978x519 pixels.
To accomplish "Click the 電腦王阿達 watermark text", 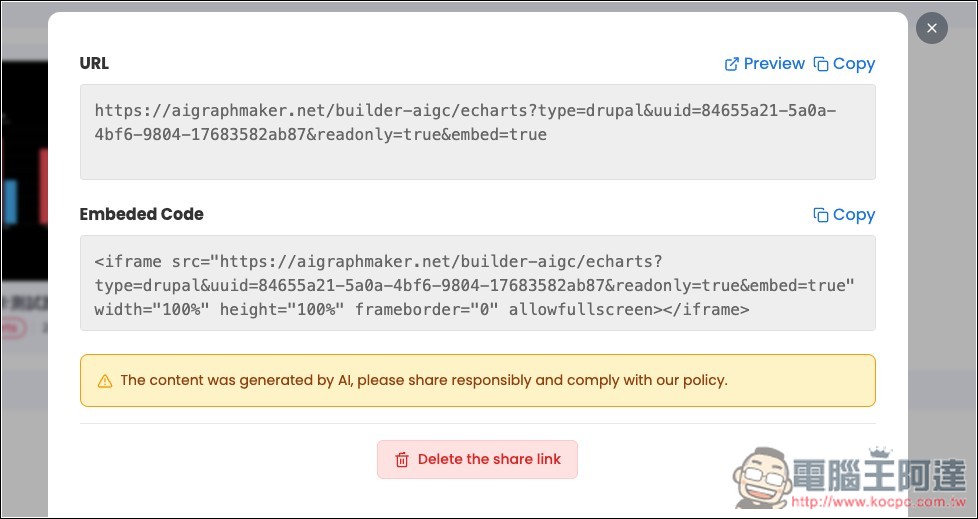I will [x=879, y=475].
